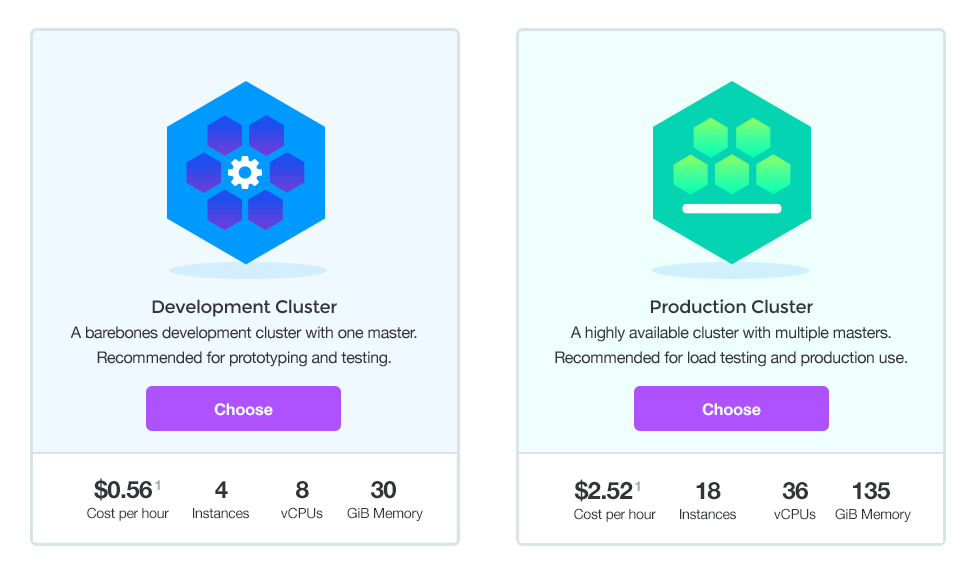Open footnote 1 beside $0.56 price
The width and height of the screenshot is (966, 562).
click(x=158, y=485)
